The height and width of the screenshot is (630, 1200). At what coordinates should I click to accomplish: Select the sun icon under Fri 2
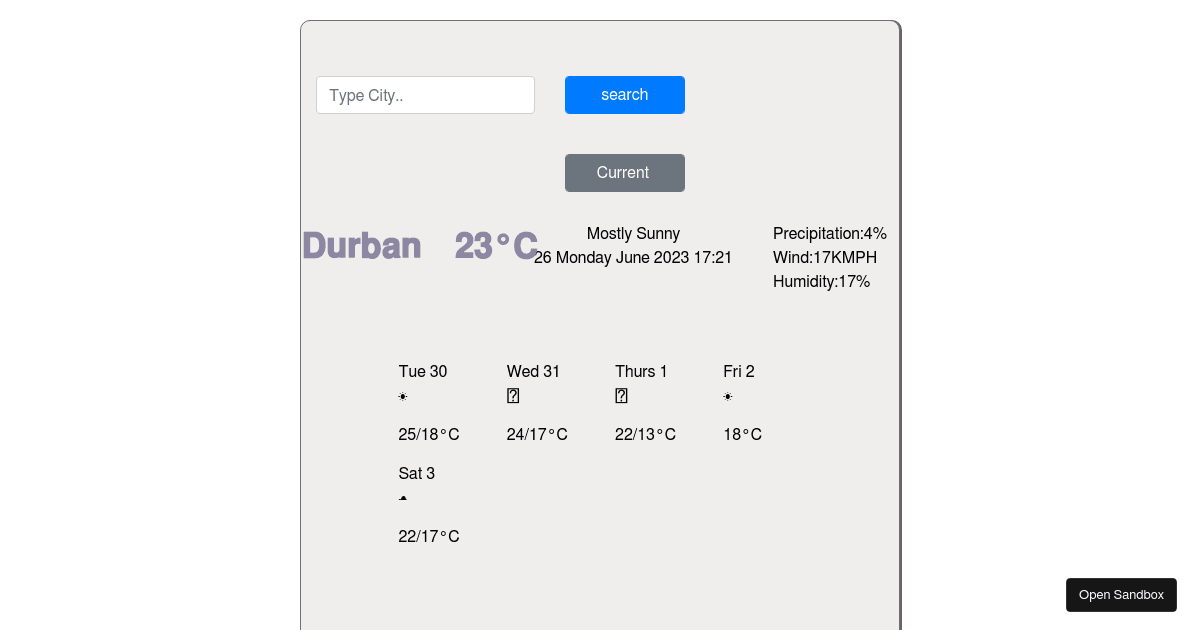pos(728,396)
